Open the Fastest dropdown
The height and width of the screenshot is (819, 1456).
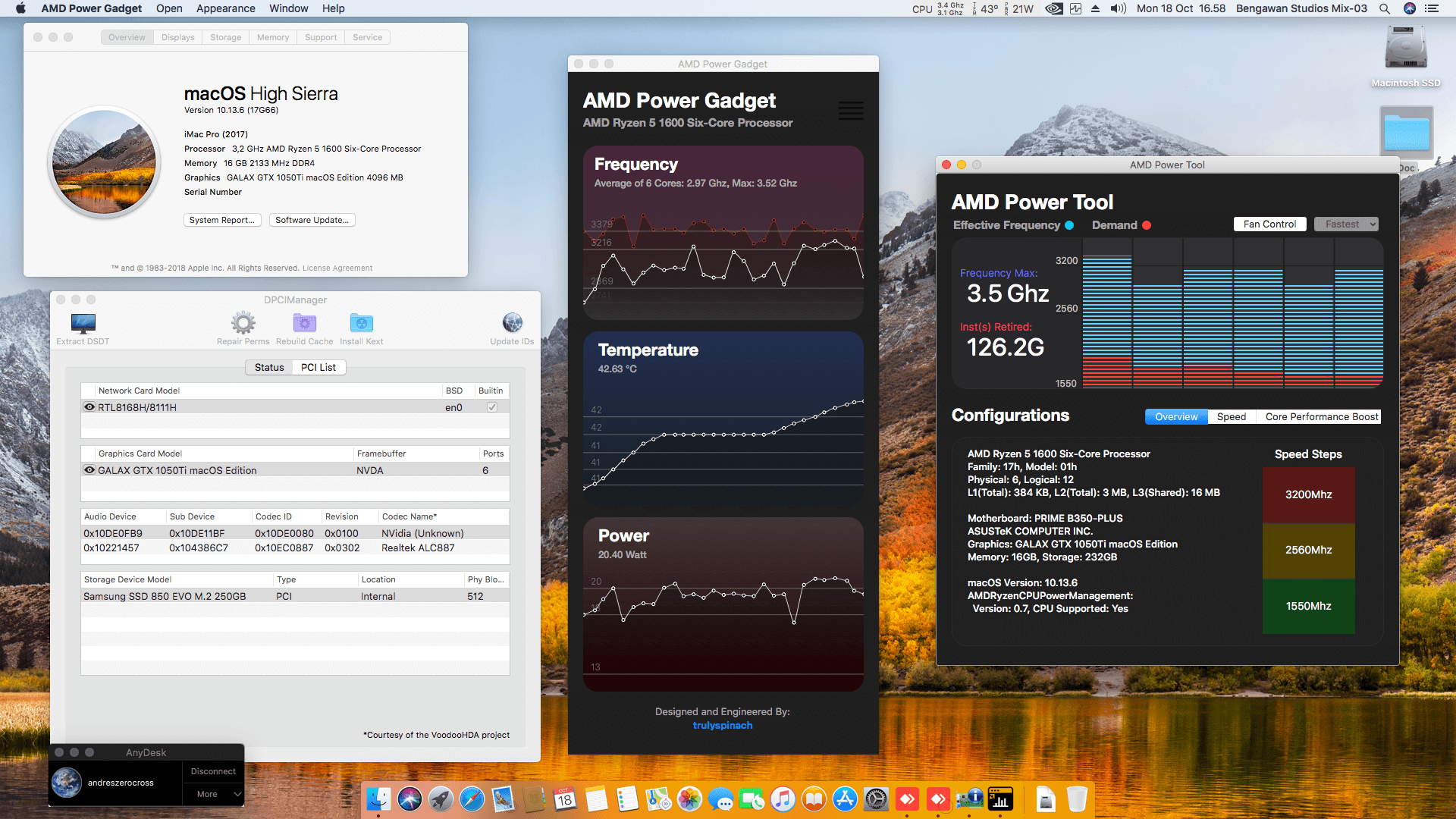[1346, 224]
